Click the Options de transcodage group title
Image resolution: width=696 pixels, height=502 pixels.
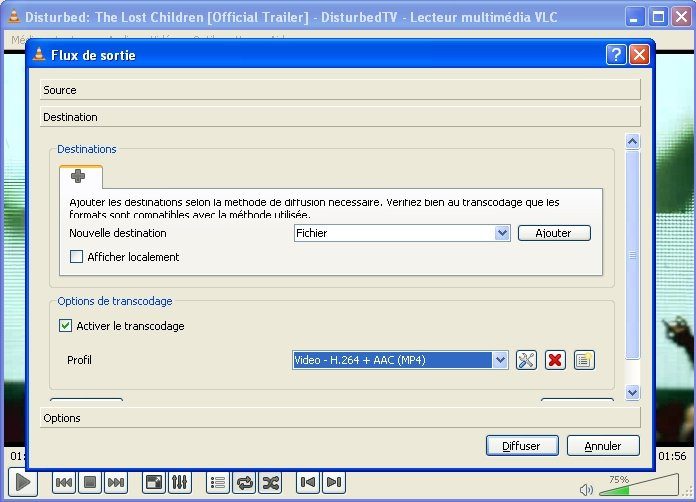click(x=115, y=301)
